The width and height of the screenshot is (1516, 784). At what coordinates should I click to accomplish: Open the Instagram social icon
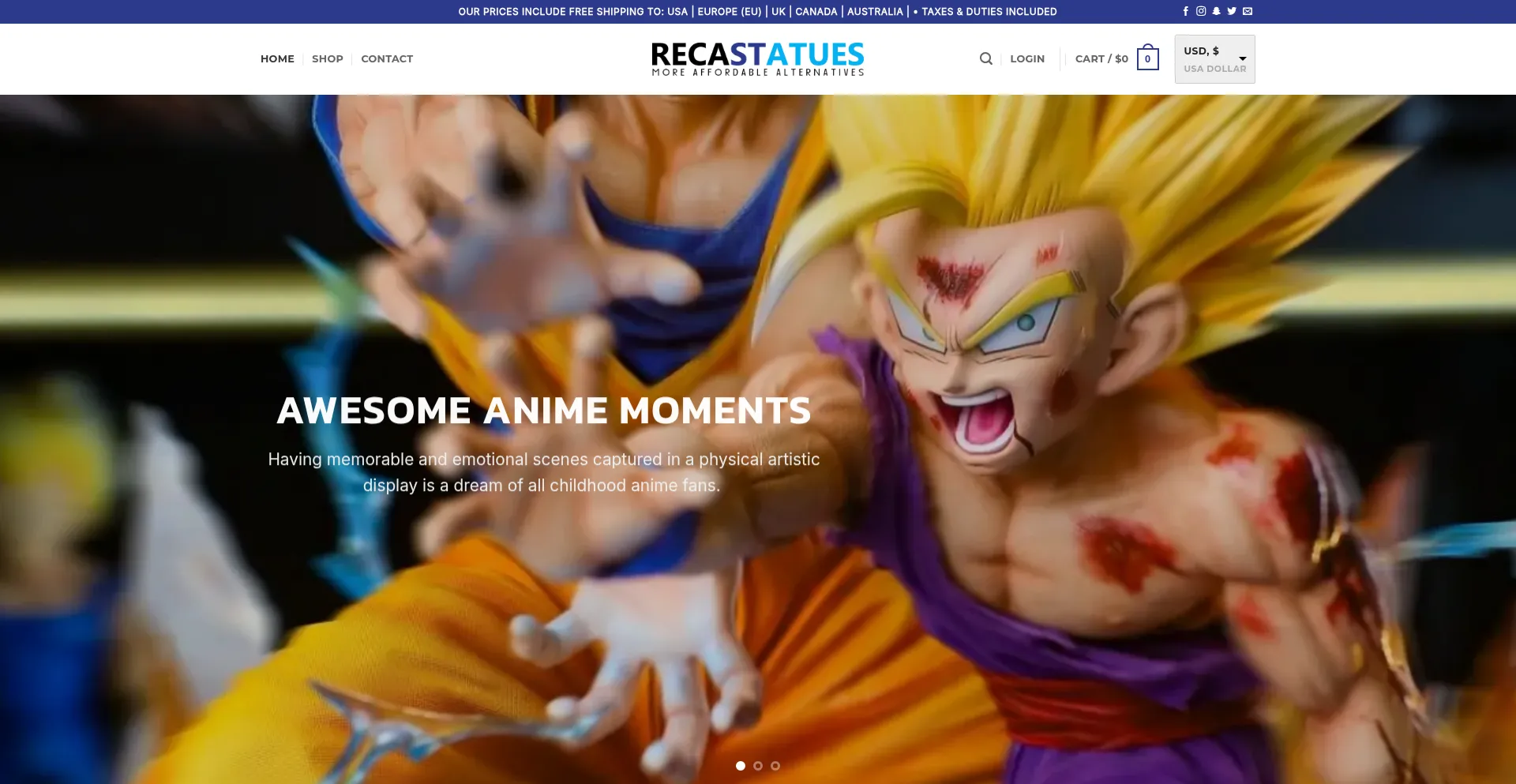point(1201,11)
